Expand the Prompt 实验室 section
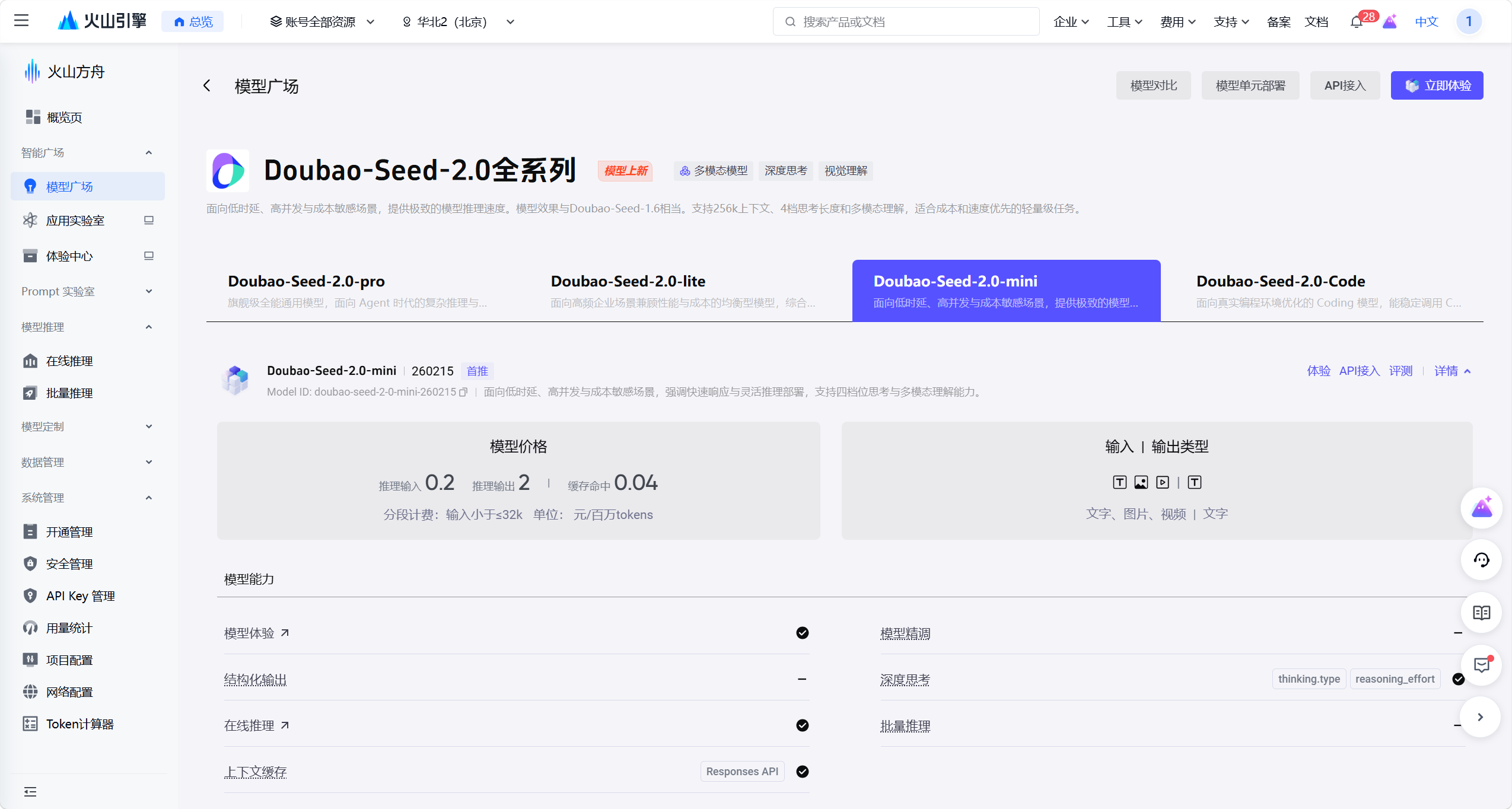This screenshot has width=1512, height=809. tap(148, 291)
